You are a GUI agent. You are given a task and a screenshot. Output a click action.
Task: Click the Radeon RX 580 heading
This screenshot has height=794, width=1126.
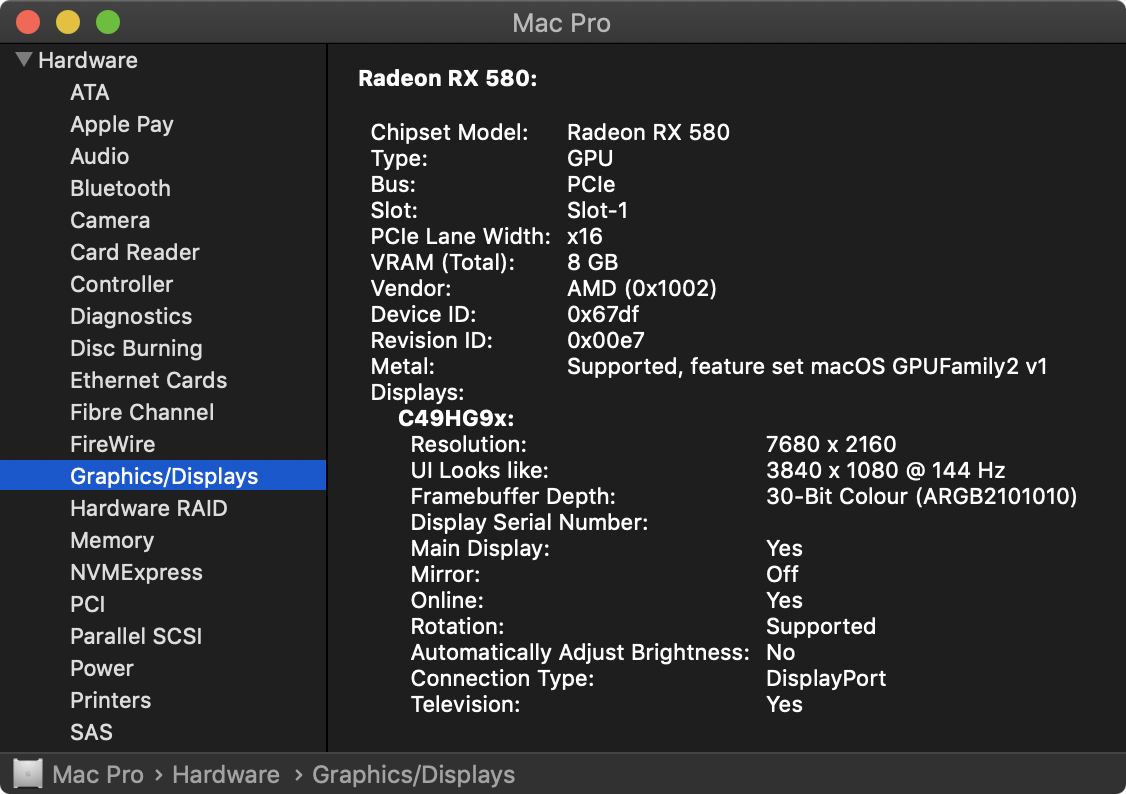(x=447, y=78)
